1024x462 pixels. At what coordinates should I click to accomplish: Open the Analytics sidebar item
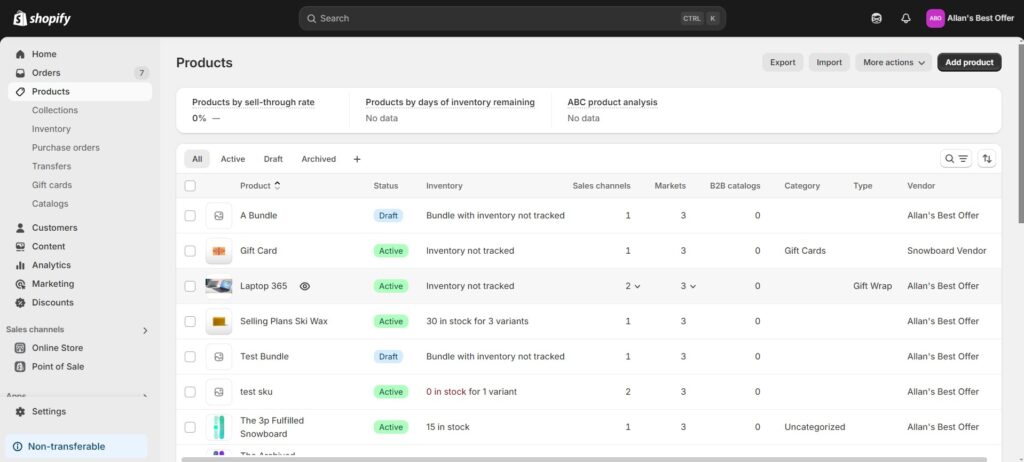(51, 265)
